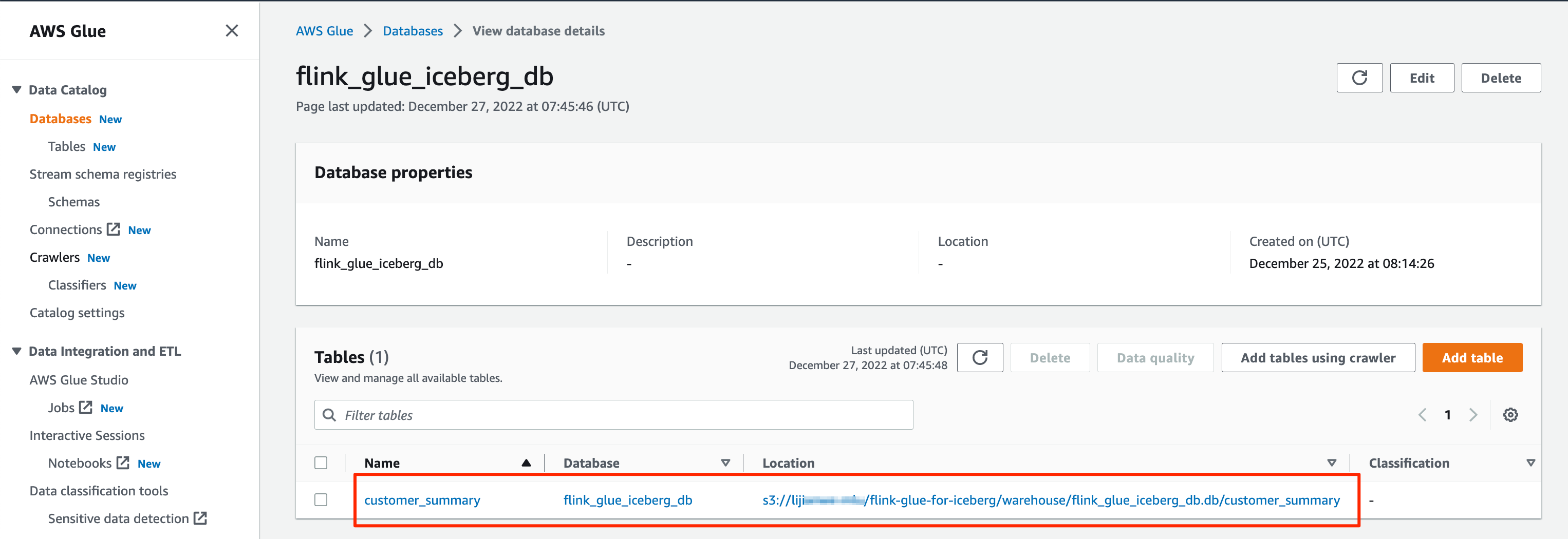1568x539 pixels.
Task: Open AWS Glue Studio
Action: point(79,380)
